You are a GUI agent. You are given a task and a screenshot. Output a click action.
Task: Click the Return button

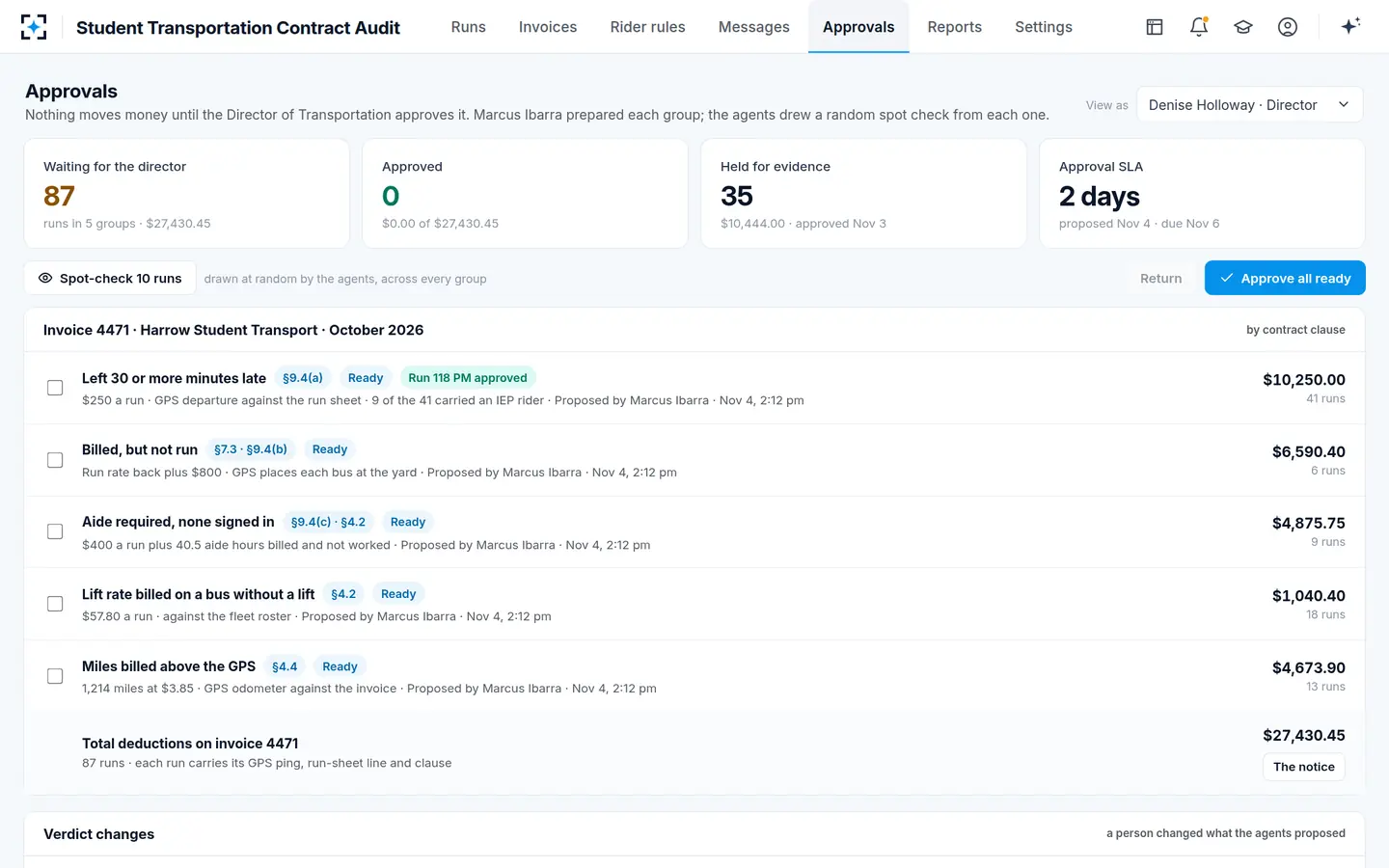(x=1160, y=279)
